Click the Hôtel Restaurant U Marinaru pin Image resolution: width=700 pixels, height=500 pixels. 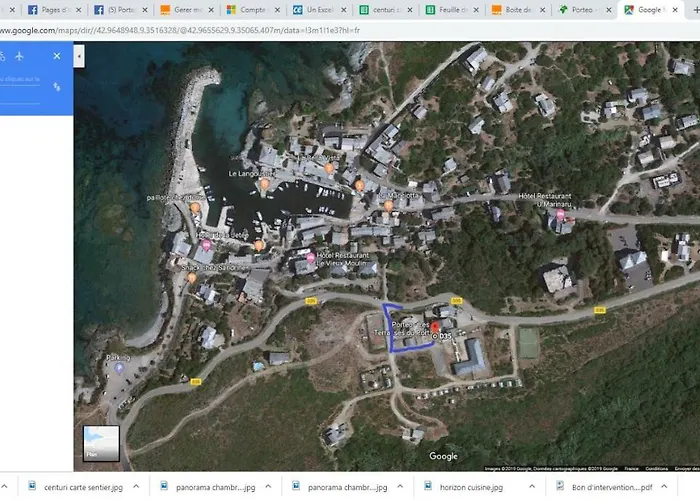tap(561, 215)
